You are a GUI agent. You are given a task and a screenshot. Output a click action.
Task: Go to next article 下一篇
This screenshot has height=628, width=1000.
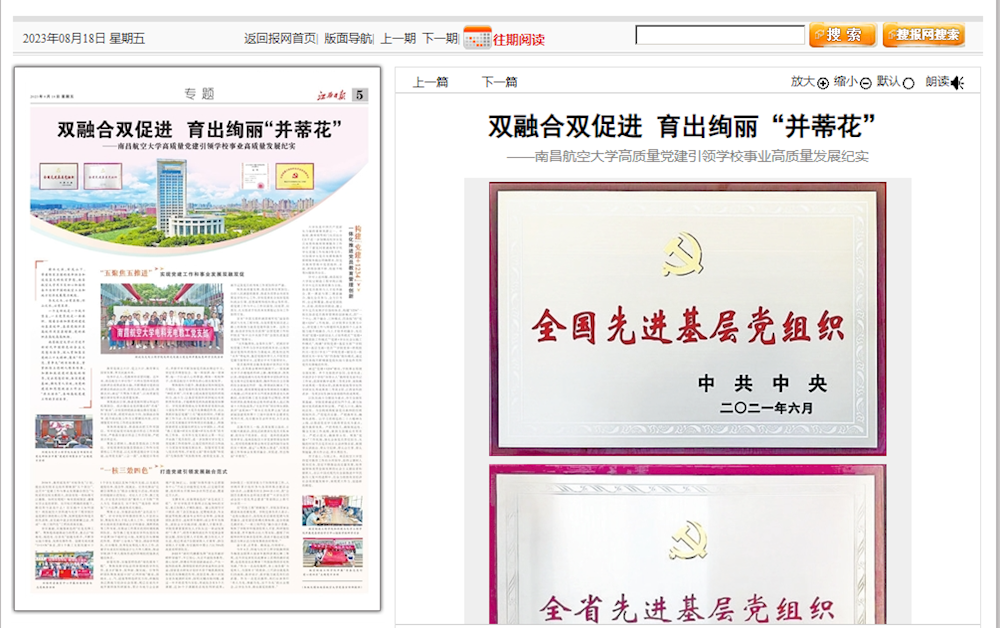point(499,82)
